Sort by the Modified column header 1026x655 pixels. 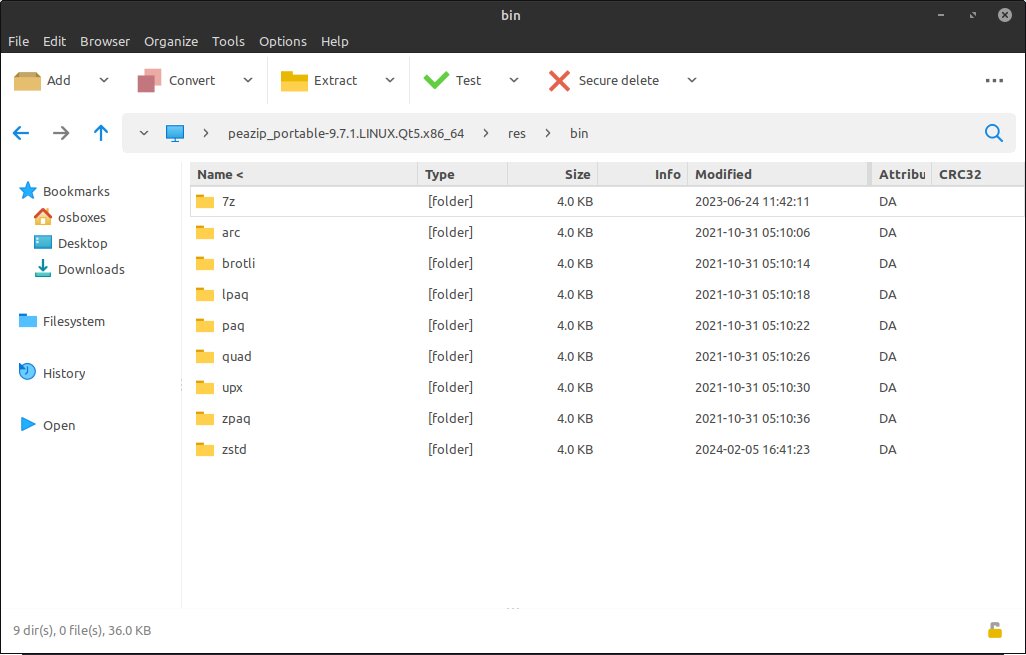coord(779,175)
